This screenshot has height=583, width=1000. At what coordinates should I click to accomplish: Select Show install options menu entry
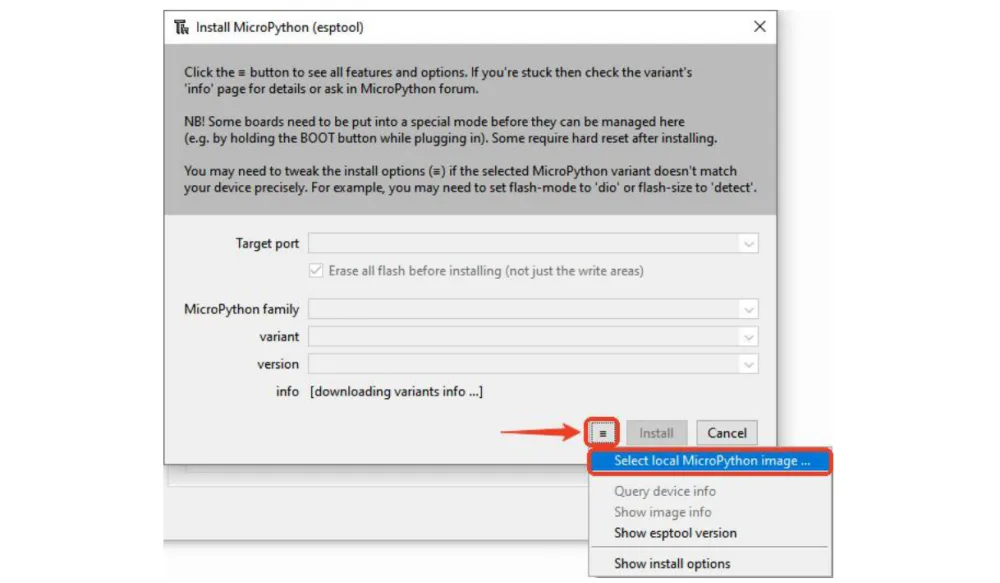pyautogui.click(x=710, y=564)
